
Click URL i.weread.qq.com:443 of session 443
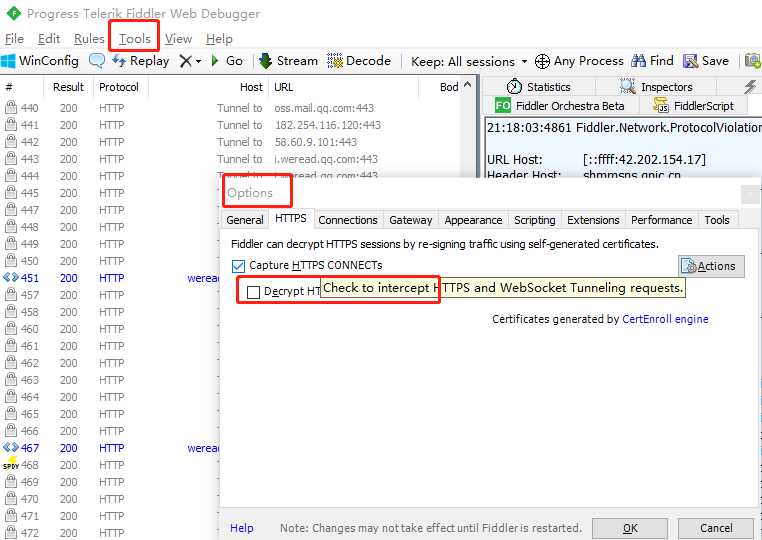click(326, 159)
